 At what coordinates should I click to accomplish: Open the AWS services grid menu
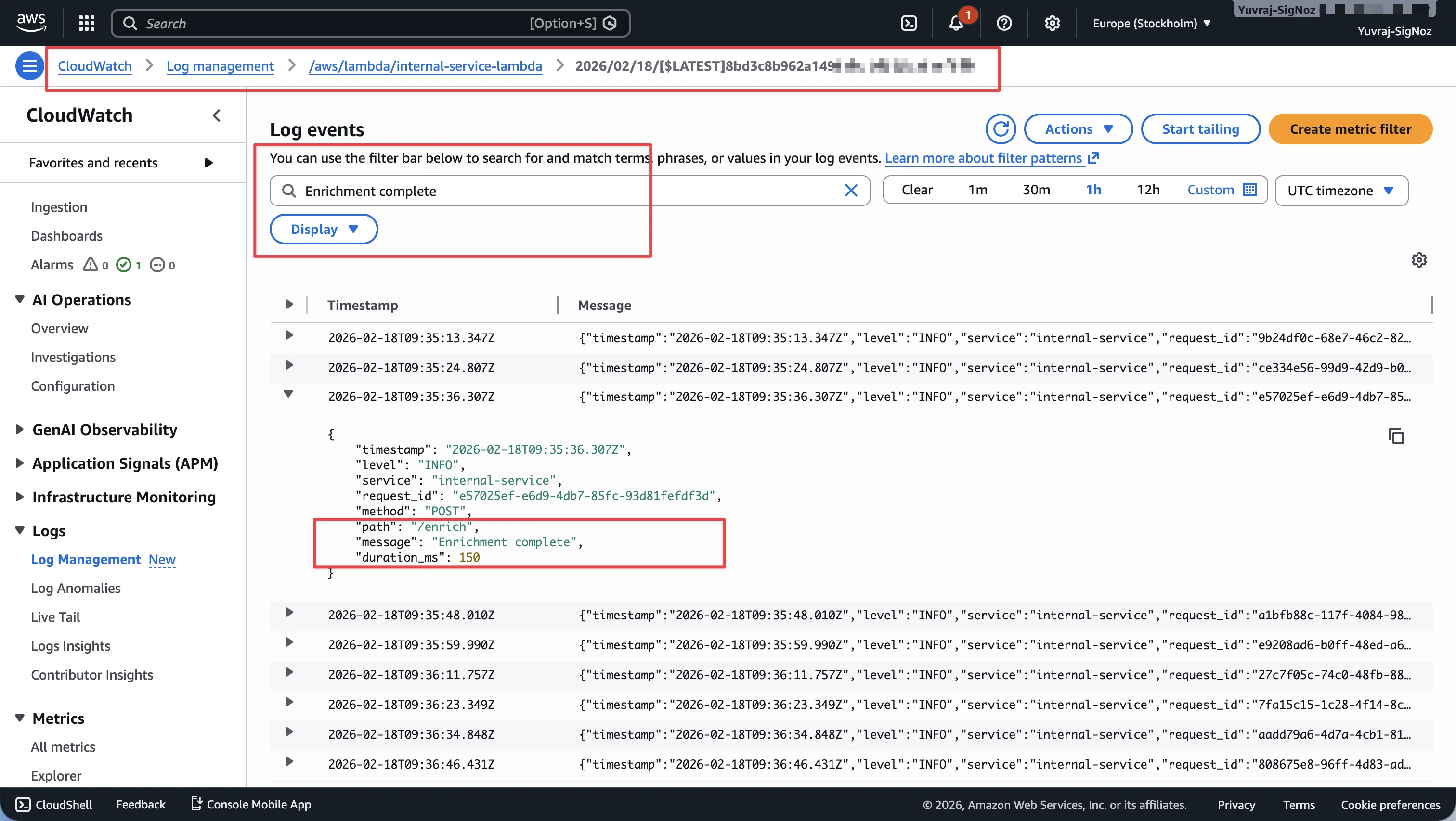pyautogui.click(x=86, y=23)
